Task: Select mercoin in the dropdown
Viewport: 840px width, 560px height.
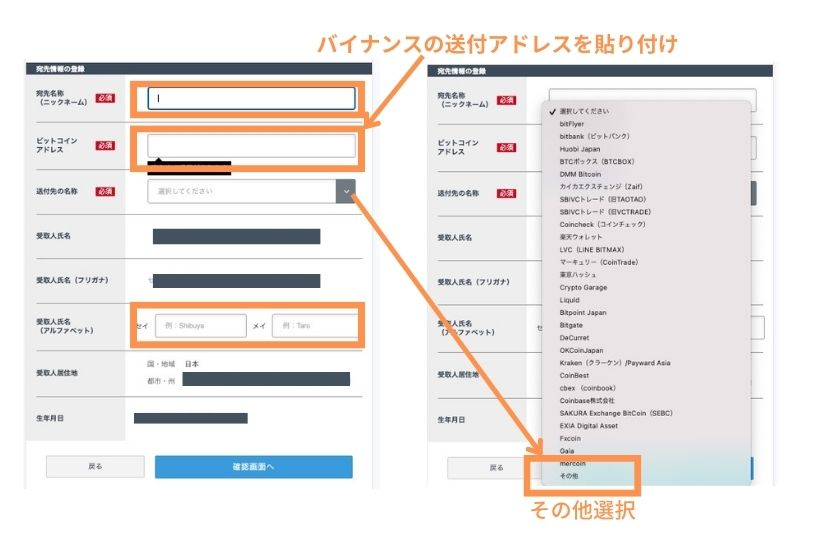Action: (572, 464)
